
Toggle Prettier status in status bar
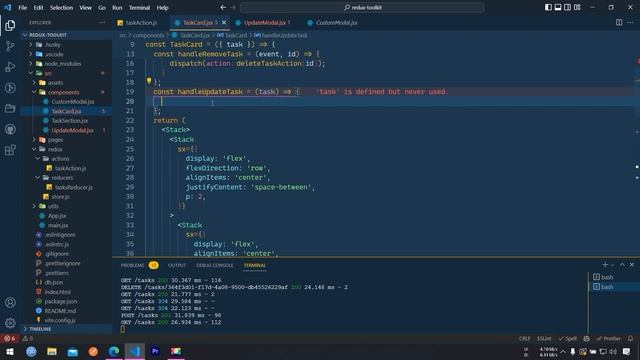click(x=608, y=338)
